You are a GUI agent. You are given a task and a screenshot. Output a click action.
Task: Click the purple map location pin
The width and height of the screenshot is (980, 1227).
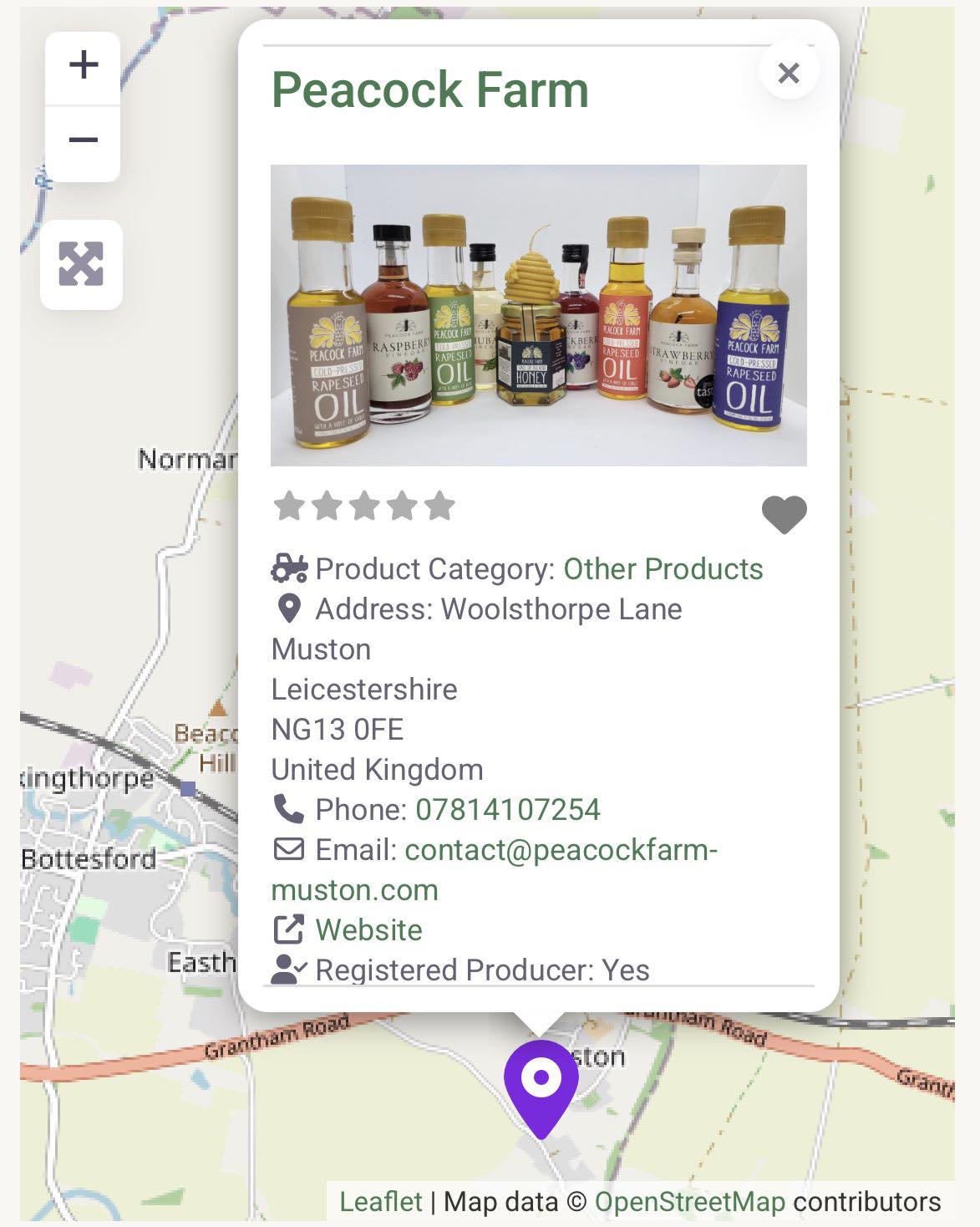click(541, 1088)
